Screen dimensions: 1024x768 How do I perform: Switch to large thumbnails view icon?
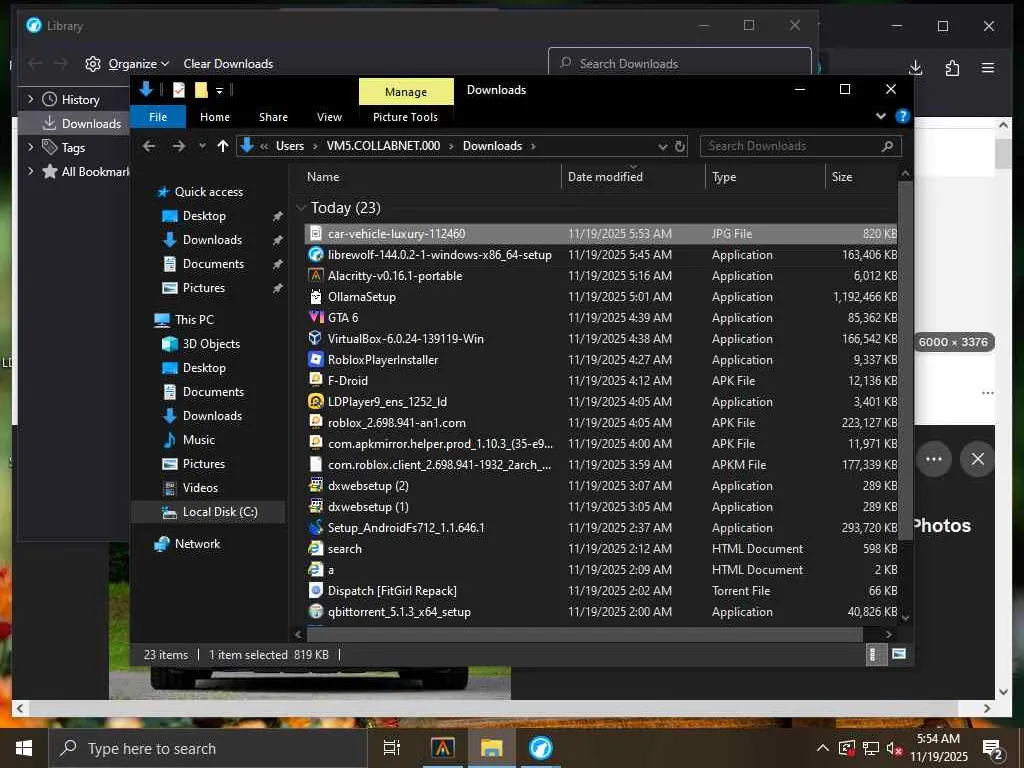pyautogui.click(x=899, y=654)
